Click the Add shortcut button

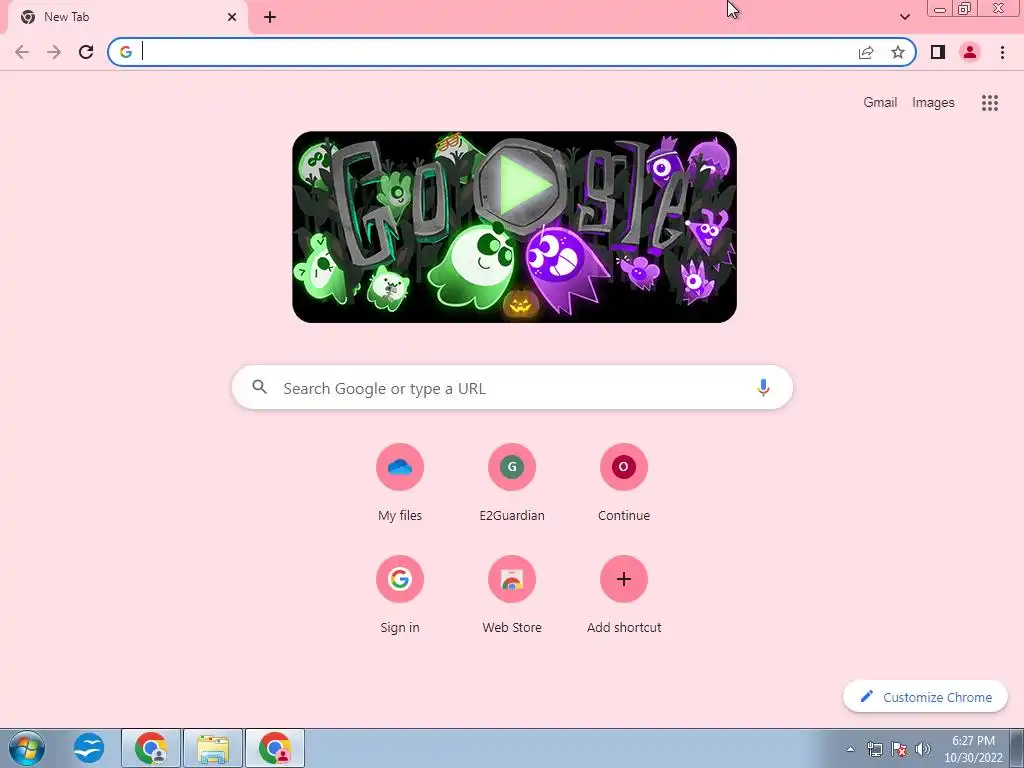[624, 594]
